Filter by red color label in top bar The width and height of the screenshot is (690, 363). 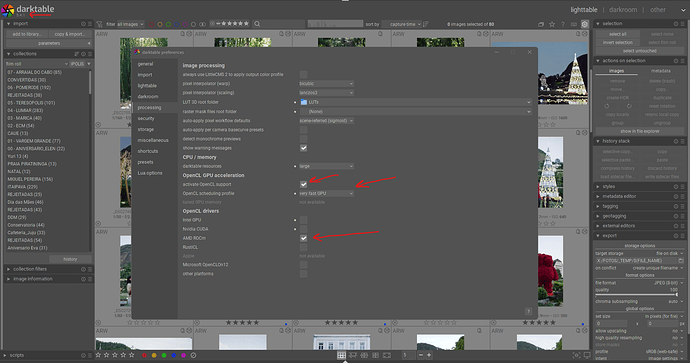click(x=151, y=25)
